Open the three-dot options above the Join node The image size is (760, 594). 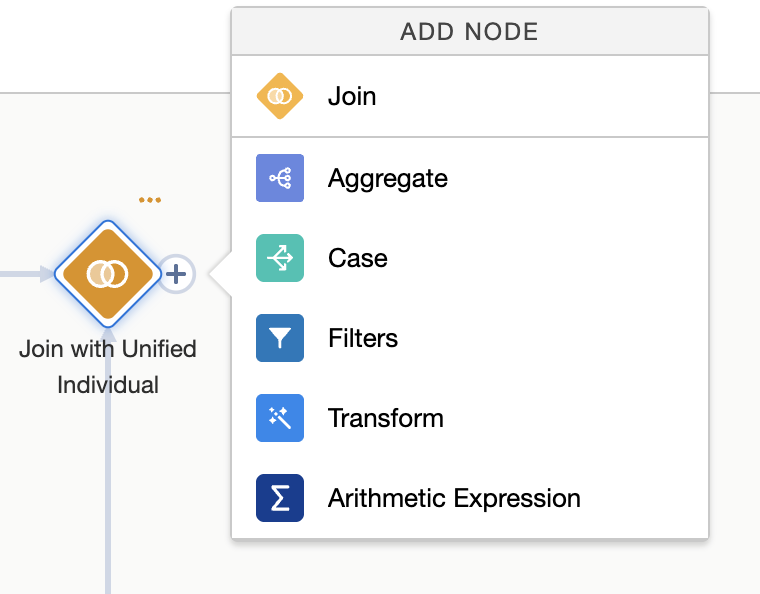click(x=150, y=200)
